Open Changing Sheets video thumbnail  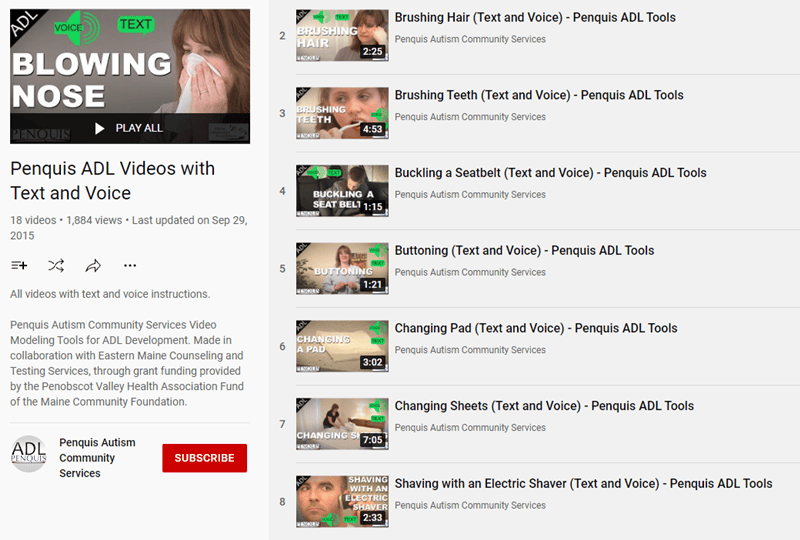pos(342,424)
